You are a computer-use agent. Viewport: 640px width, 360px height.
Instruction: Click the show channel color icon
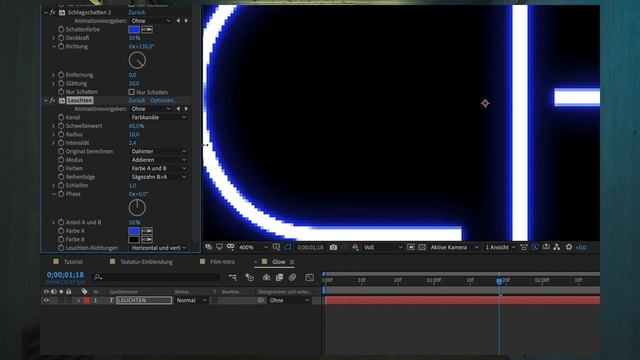click(356, 247)
